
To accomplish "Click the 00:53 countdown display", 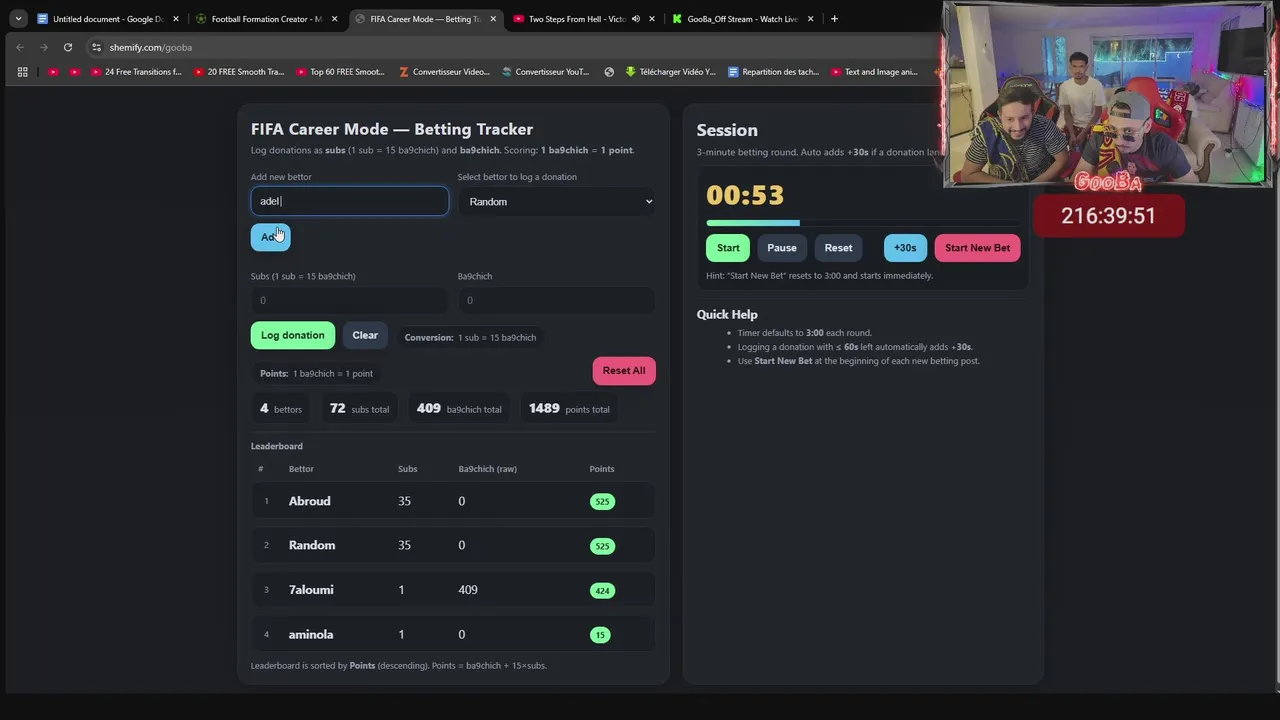I will click(745, 195).
